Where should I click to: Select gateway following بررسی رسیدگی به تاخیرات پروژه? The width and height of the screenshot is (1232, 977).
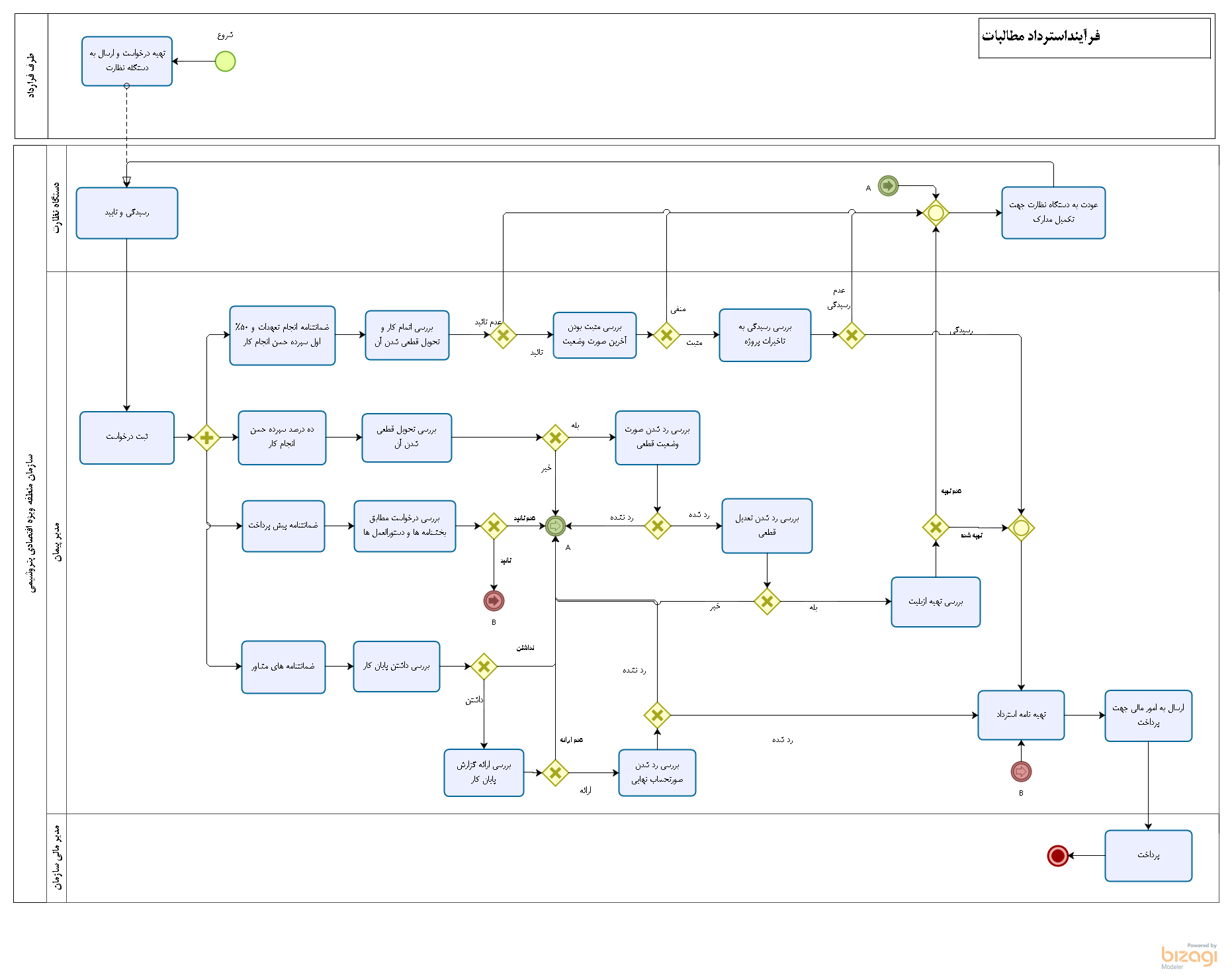[x=852, y=336]
